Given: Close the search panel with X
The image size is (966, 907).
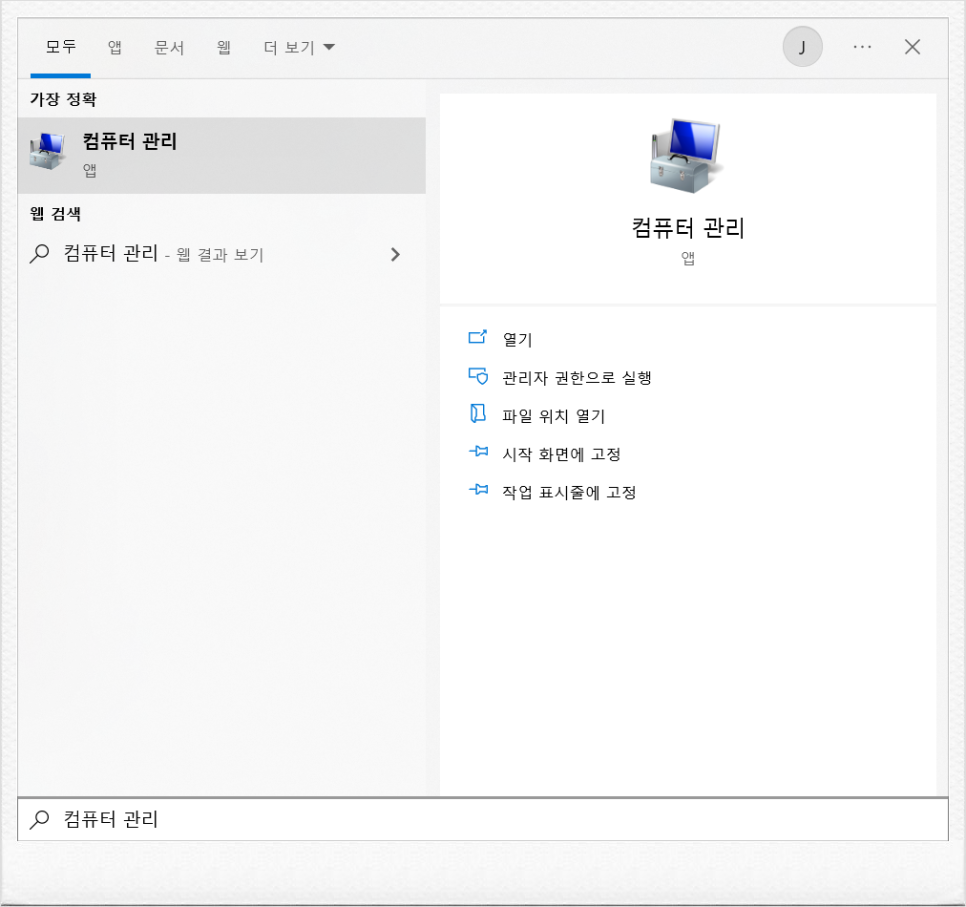Looking at the screenshot, I should tap(912, 47).
